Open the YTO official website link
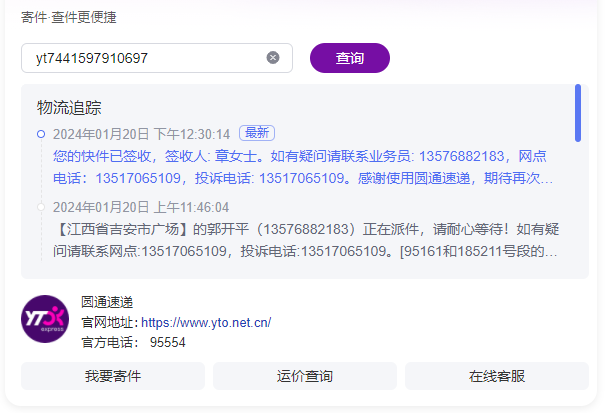Image resolution: width=606 pixels, height=413 pixels. click(x=206, y=322)
